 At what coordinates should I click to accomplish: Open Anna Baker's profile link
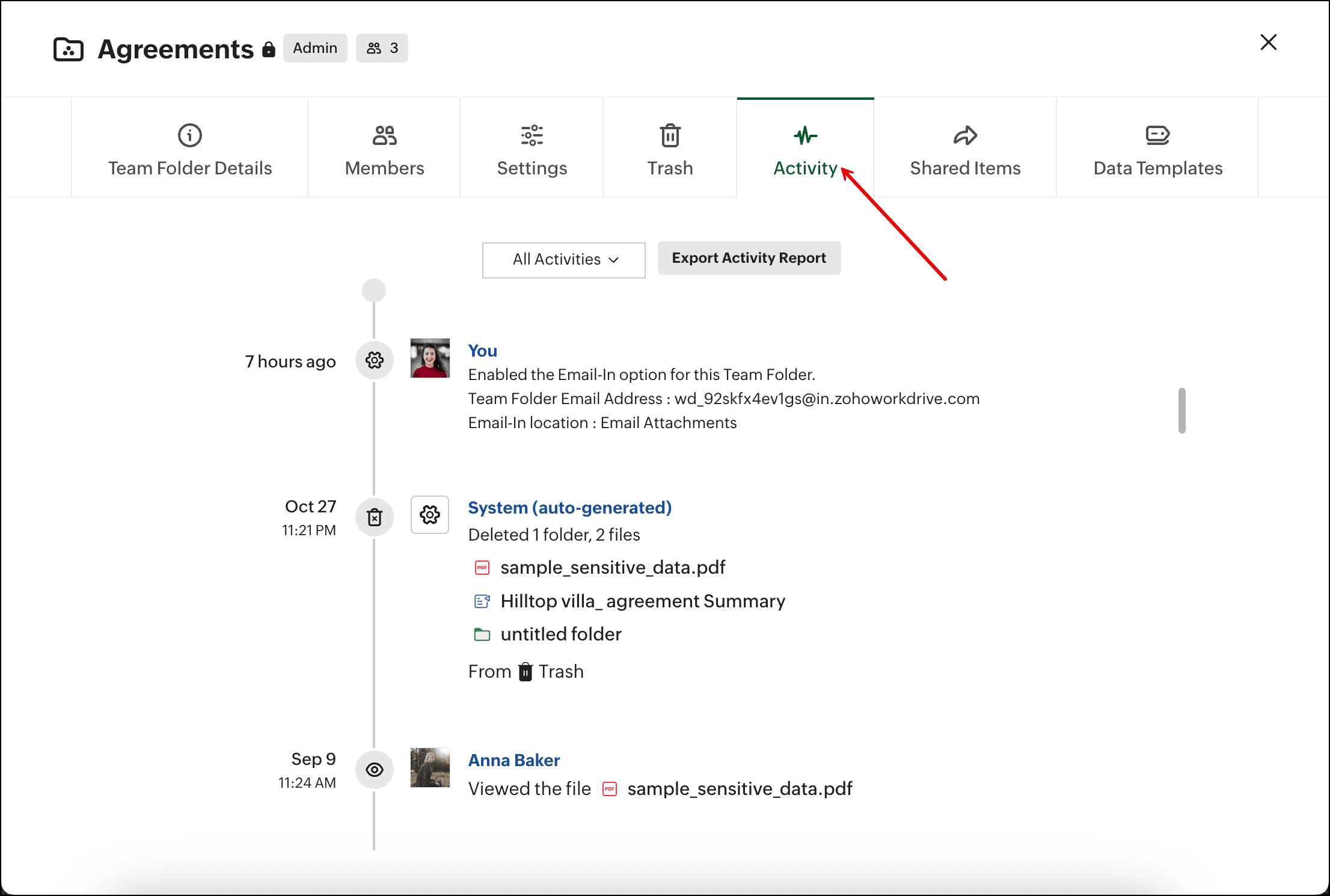pos(513,760)
